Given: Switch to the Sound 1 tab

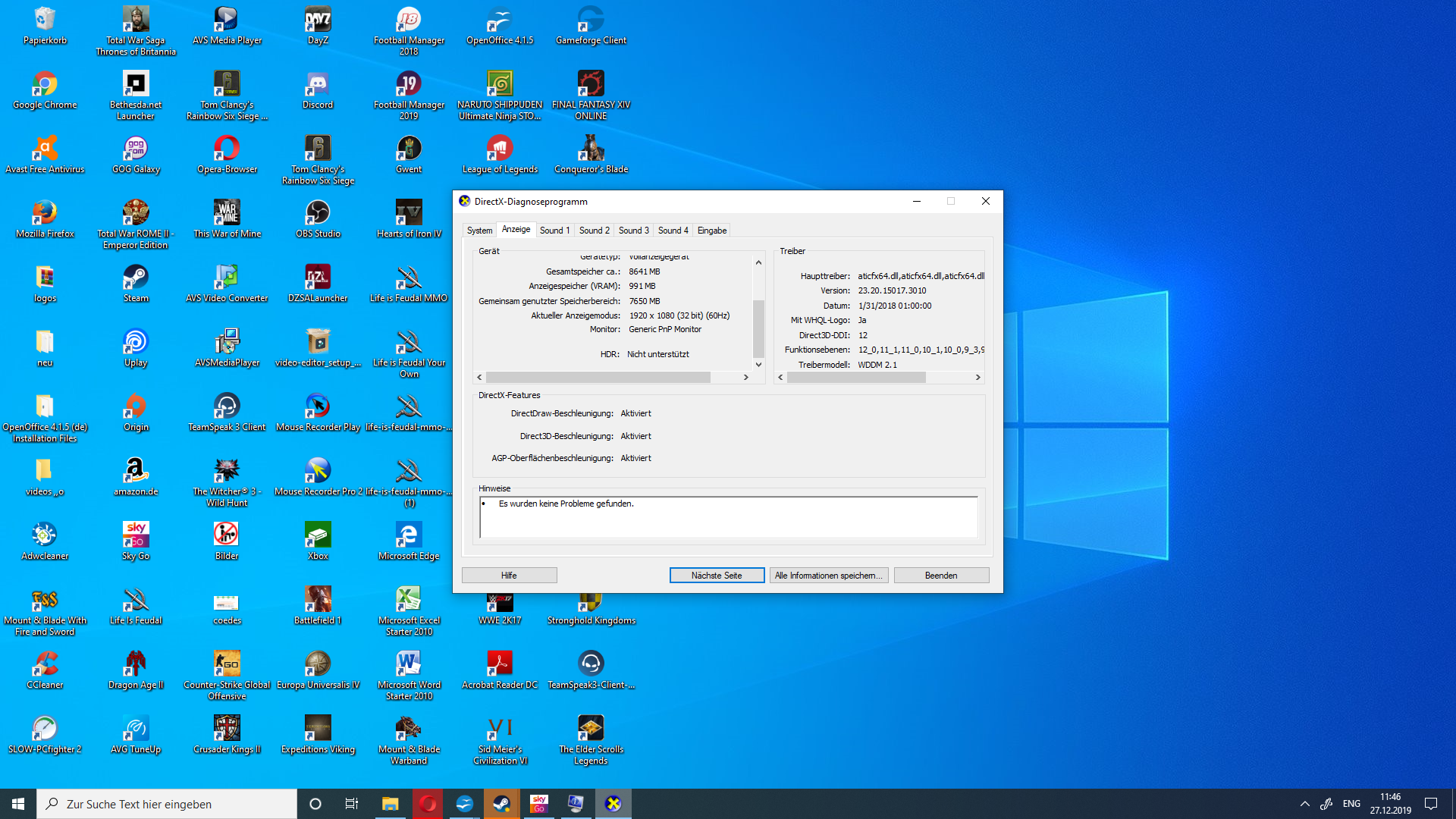Looking at the screenshot, I should 554,231.
